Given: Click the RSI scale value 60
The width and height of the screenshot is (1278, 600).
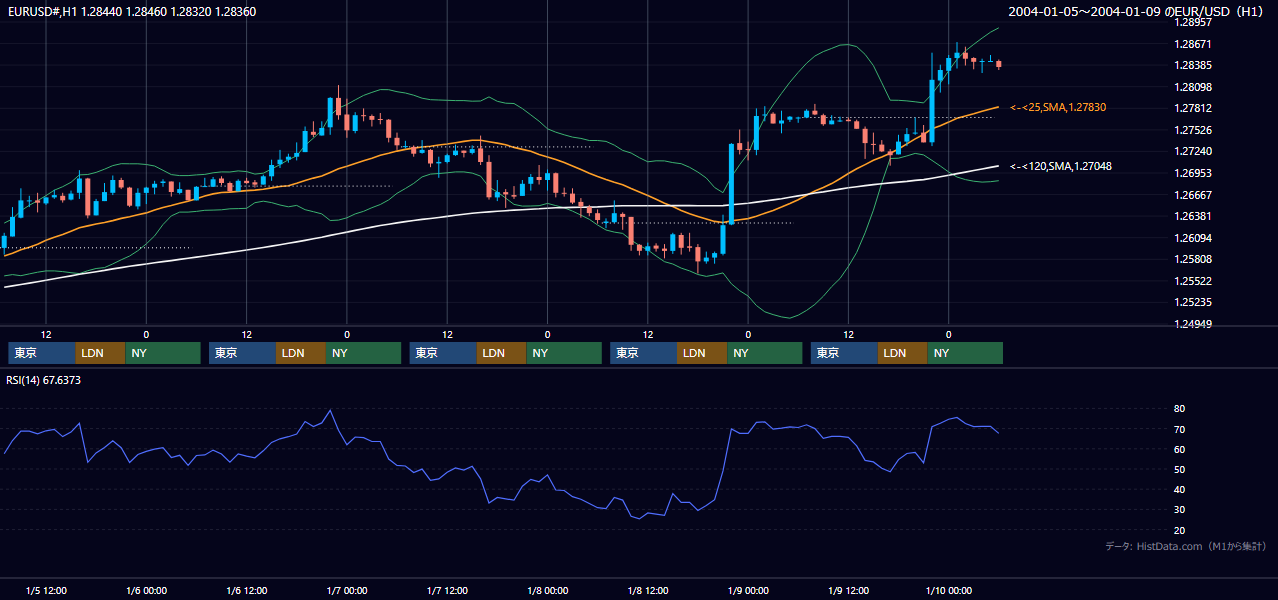Looking at the screenshot, I should click(1179, 449).
